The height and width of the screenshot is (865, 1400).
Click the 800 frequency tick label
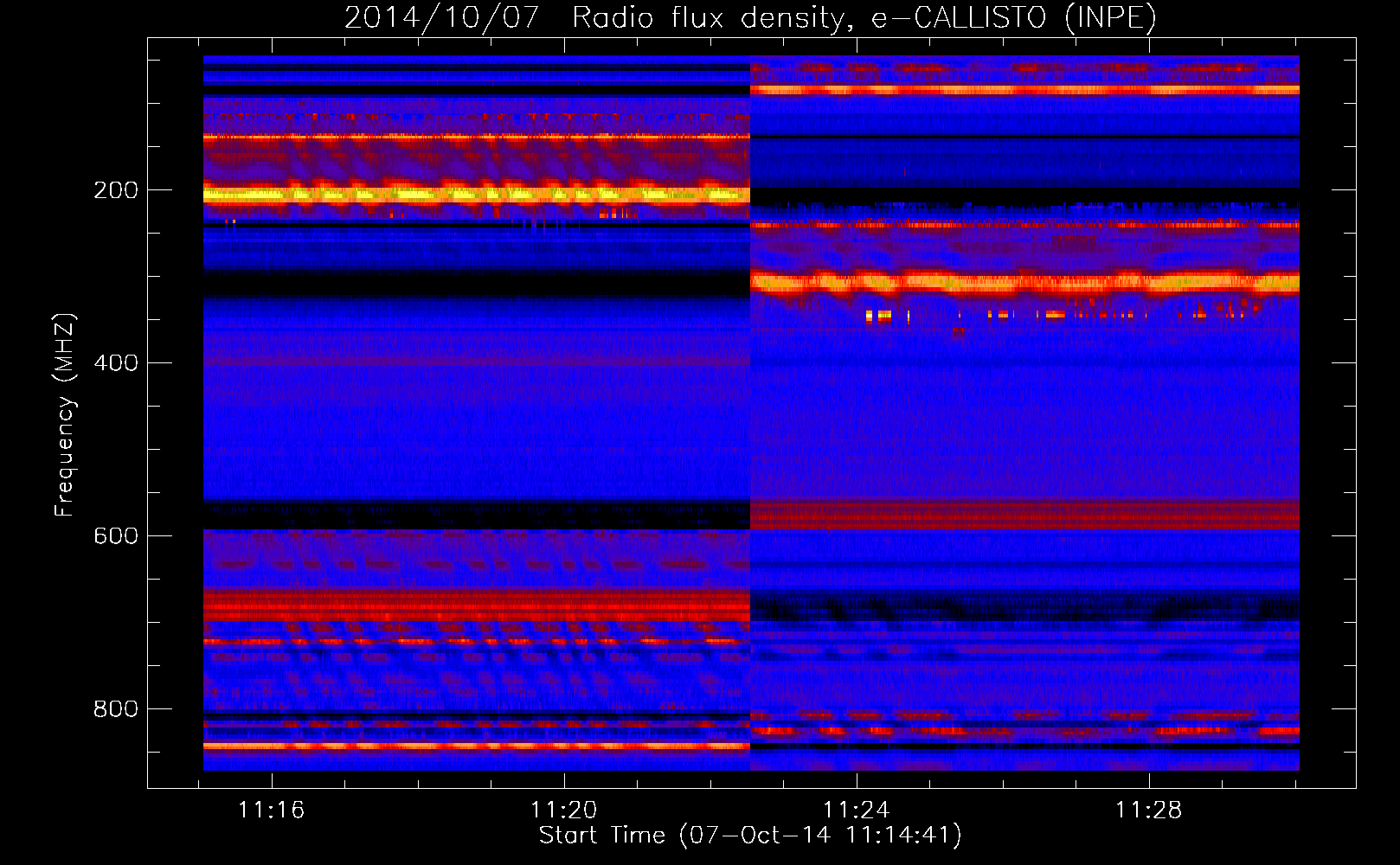(x=116, y=709)
